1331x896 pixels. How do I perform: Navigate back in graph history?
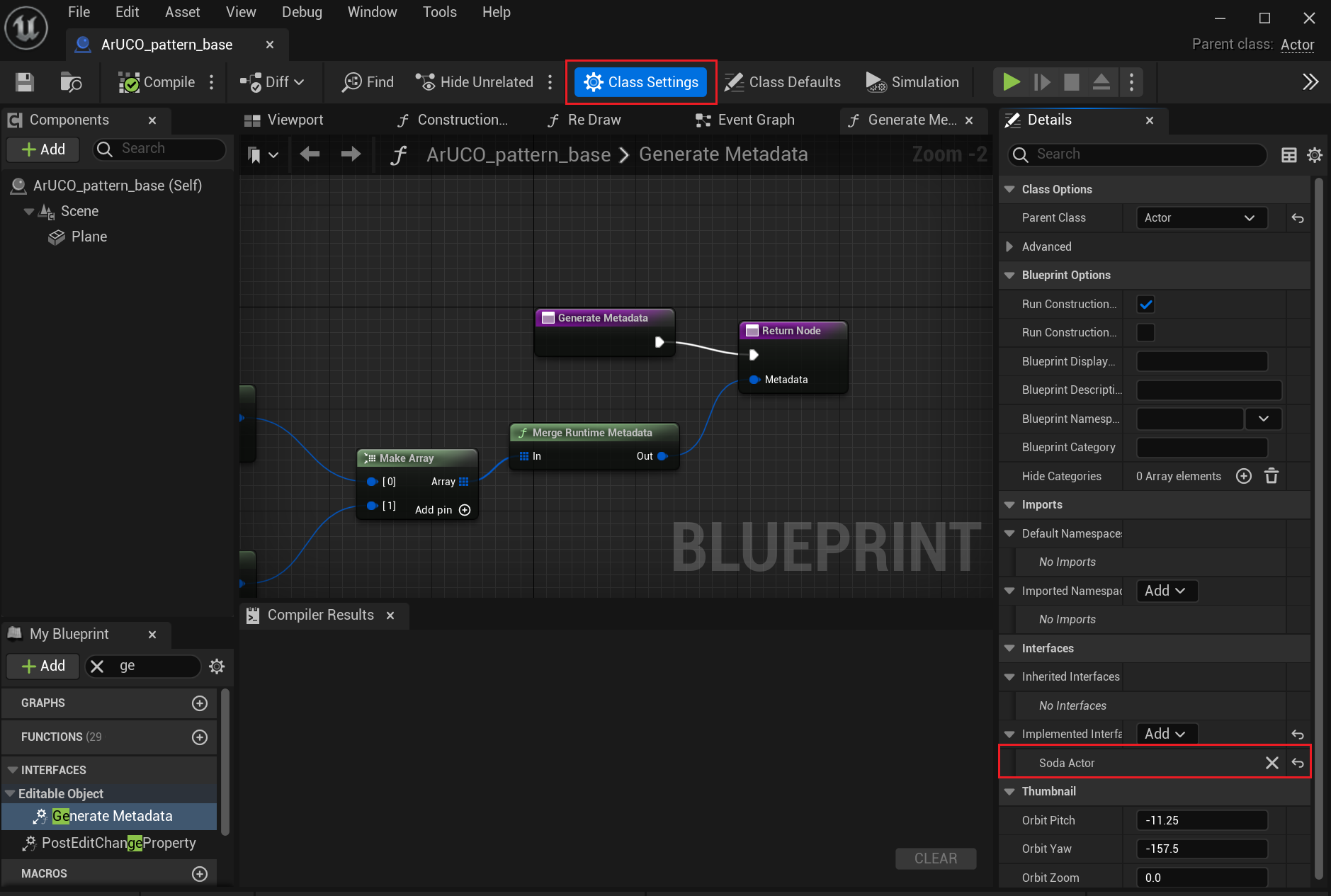tap(310, 154)
